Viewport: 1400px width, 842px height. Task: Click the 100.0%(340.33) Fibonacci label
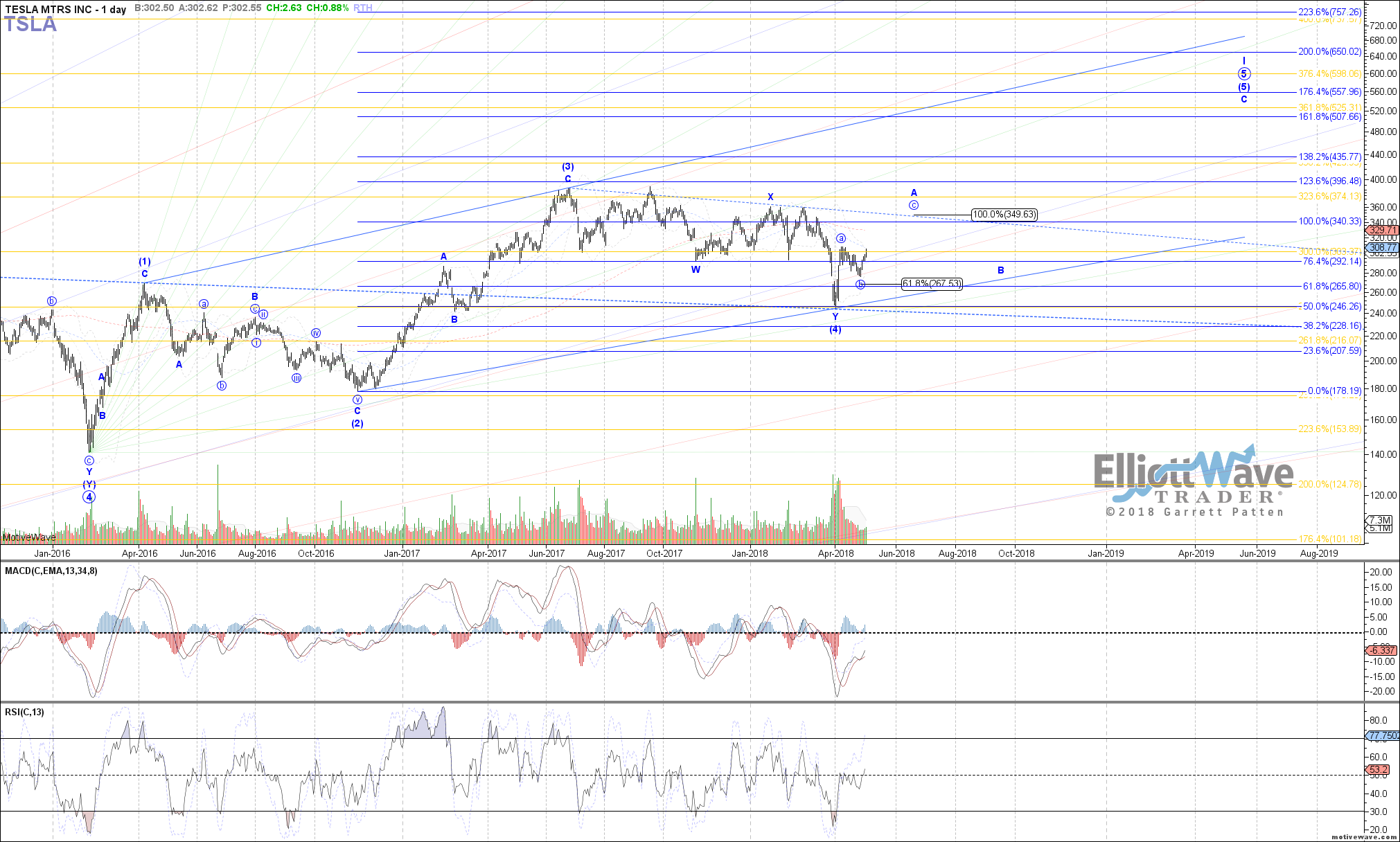coord(1330,221)
